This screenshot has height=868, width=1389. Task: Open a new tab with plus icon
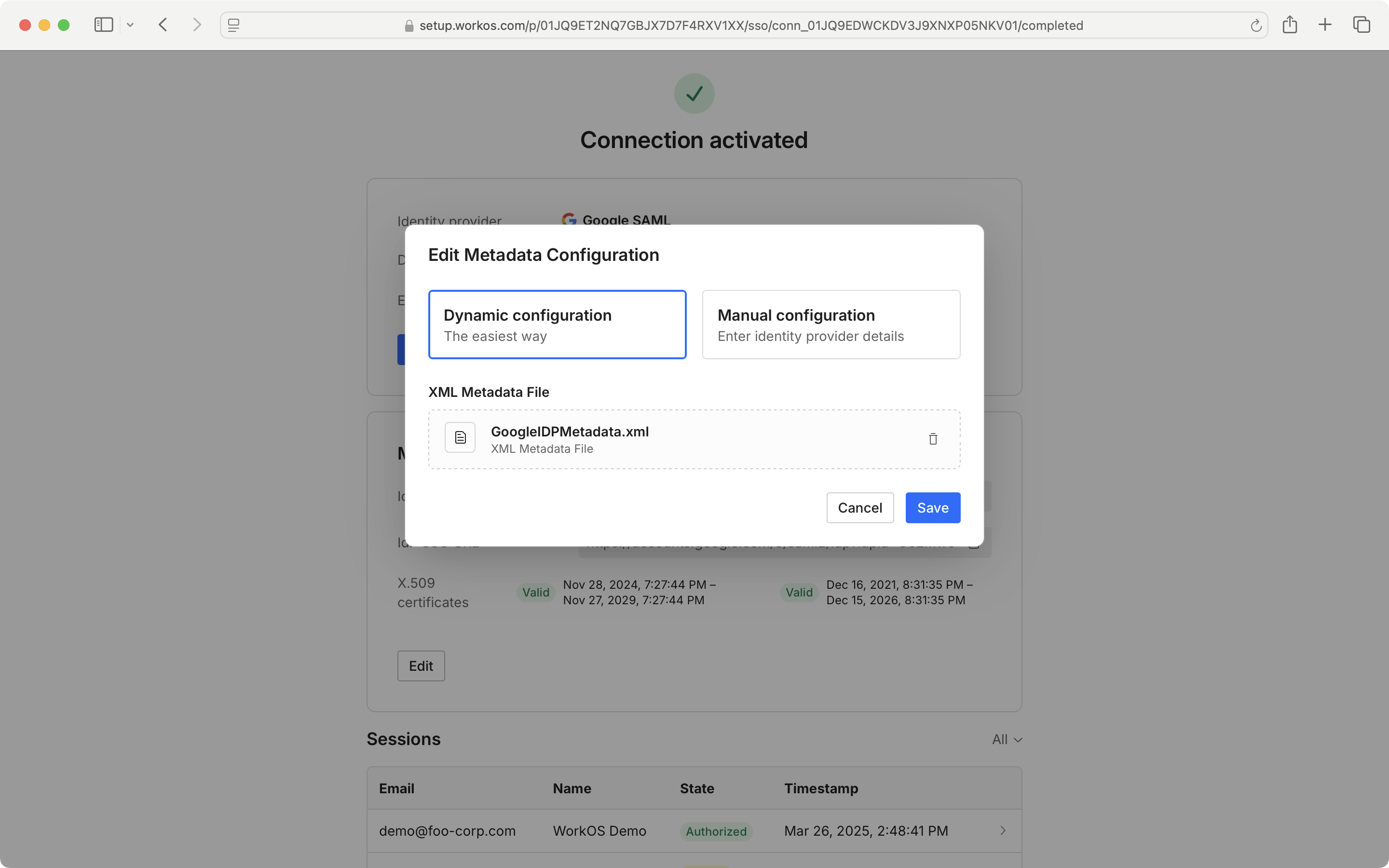(x=1325, y=25)
